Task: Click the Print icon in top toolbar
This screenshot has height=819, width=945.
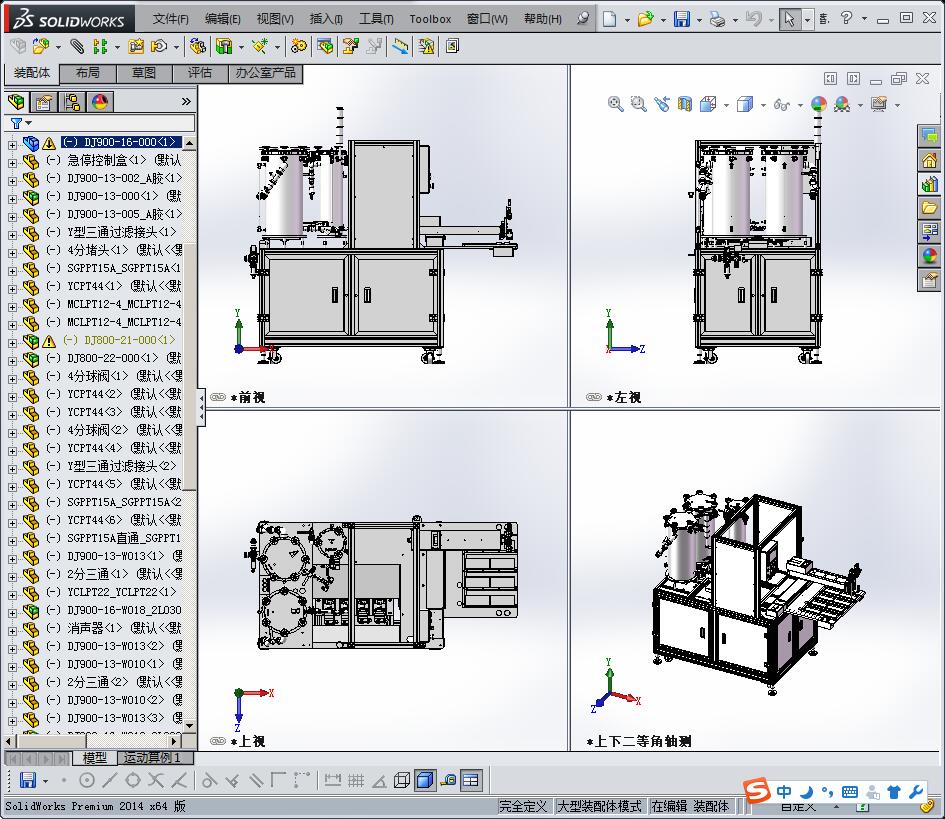Action: pos(717,19)
